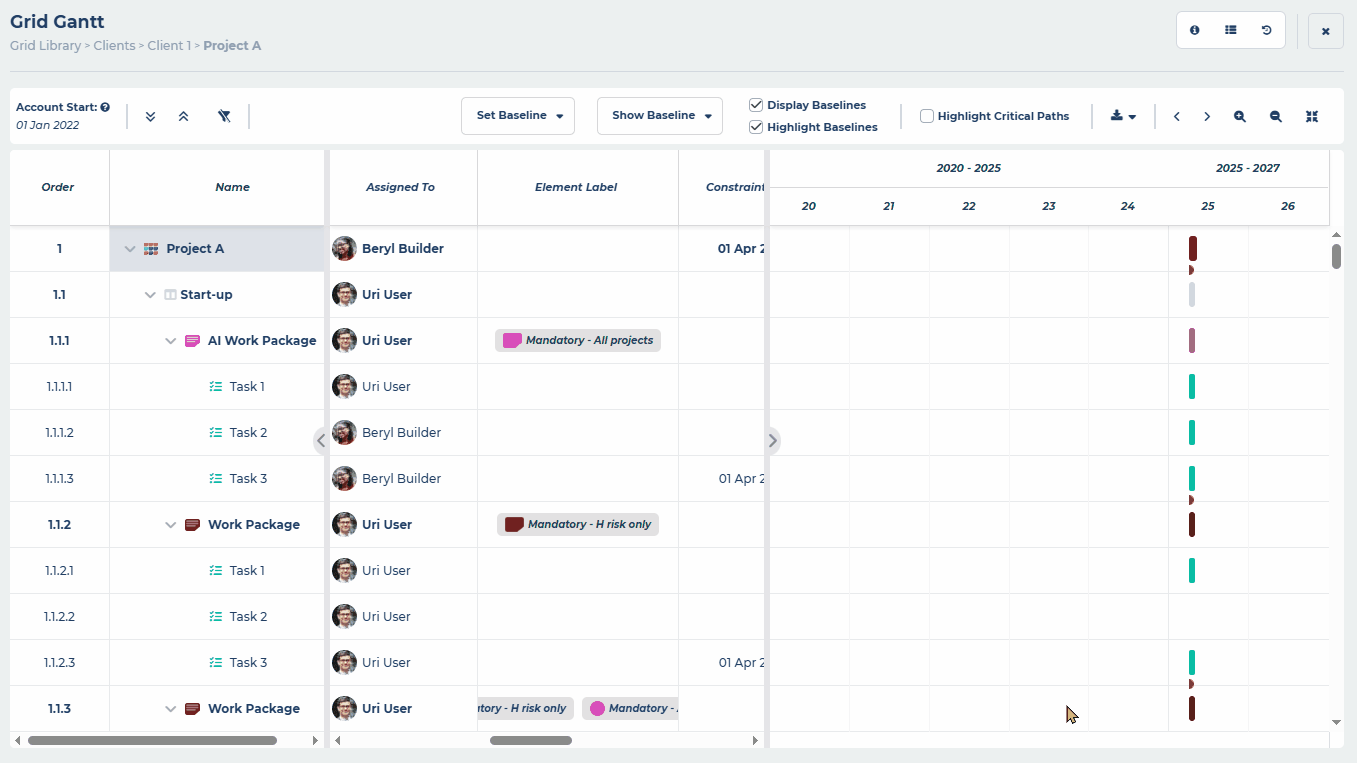
Task: Disable the Display Baselines checkbox
Action: [756, 104]
